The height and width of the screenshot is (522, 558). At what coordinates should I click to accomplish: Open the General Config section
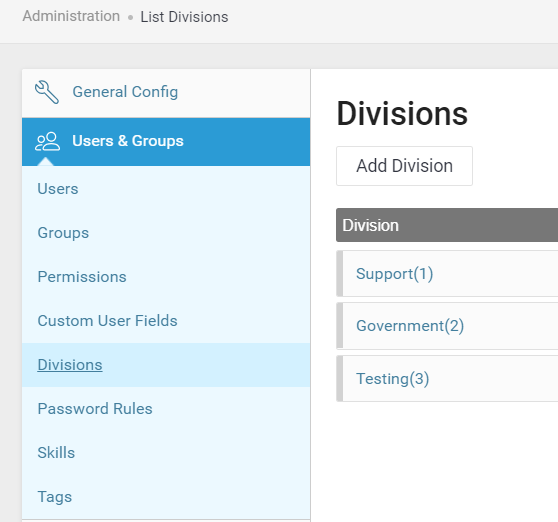point(166,93)
